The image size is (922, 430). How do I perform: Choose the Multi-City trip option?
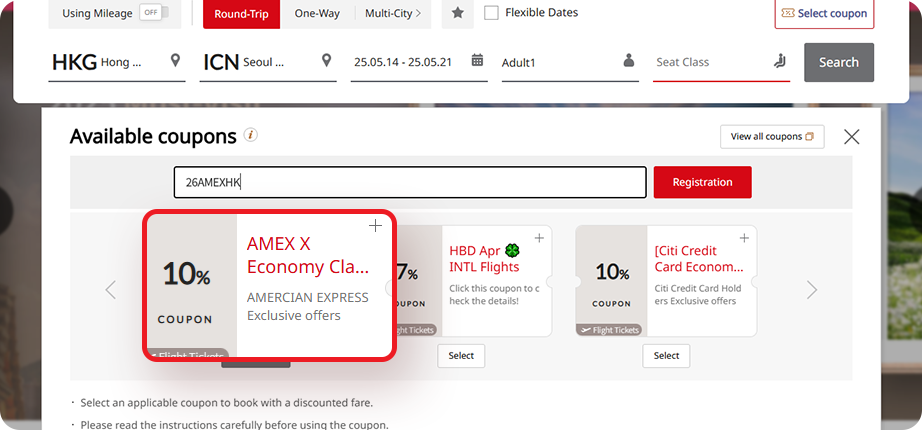392,14
